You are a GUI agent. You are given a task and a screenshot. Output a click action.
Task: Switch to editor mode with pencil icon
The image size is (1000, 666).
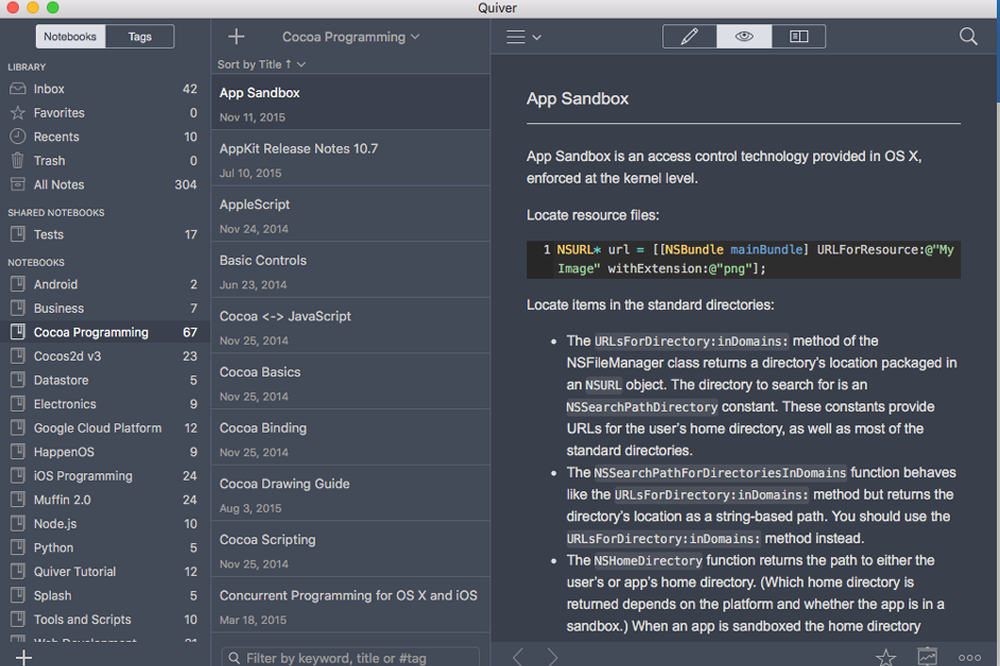point(689,36)
